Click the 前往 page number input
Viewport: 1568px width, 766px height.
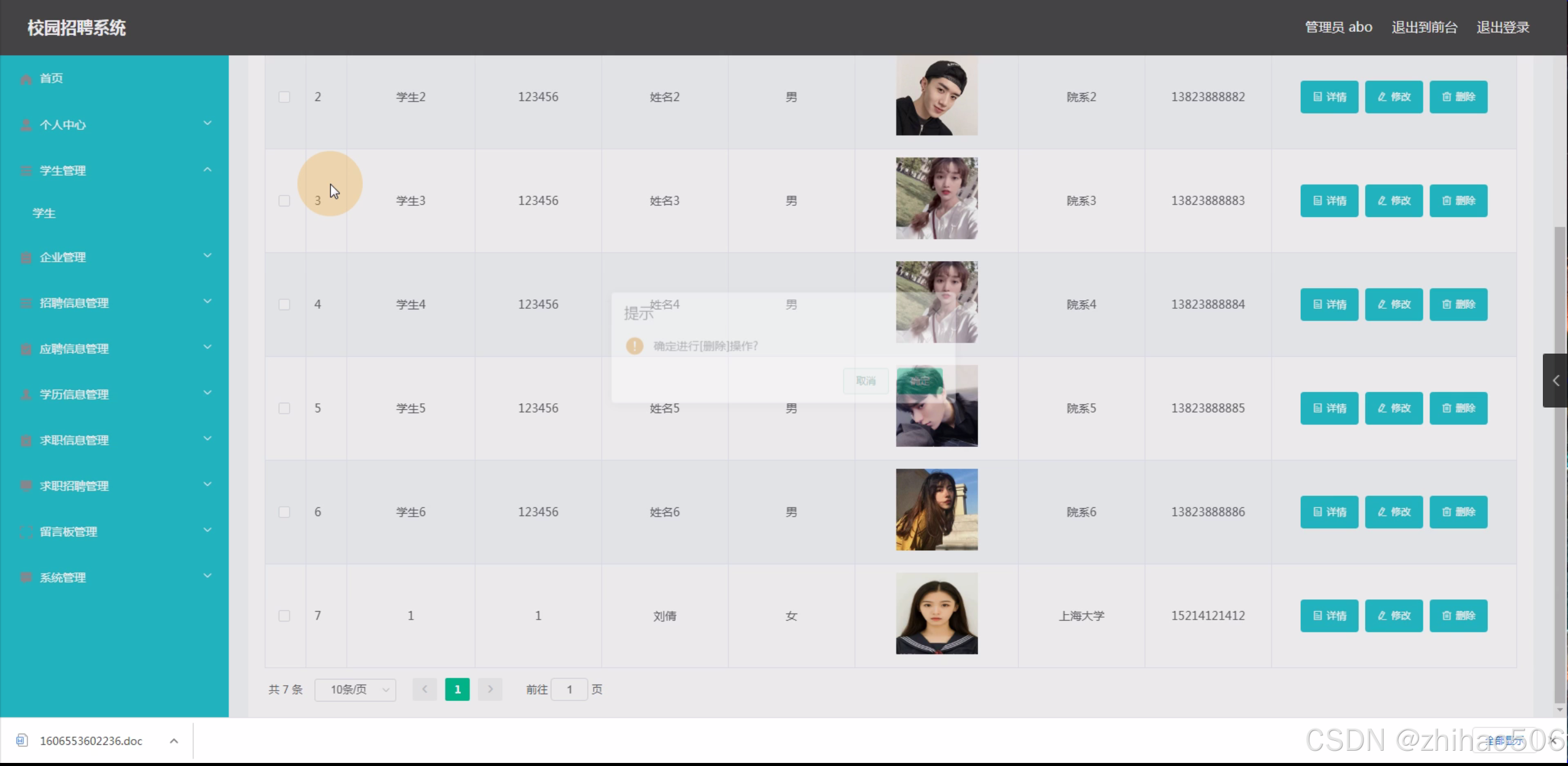click(x=569, y=689)
